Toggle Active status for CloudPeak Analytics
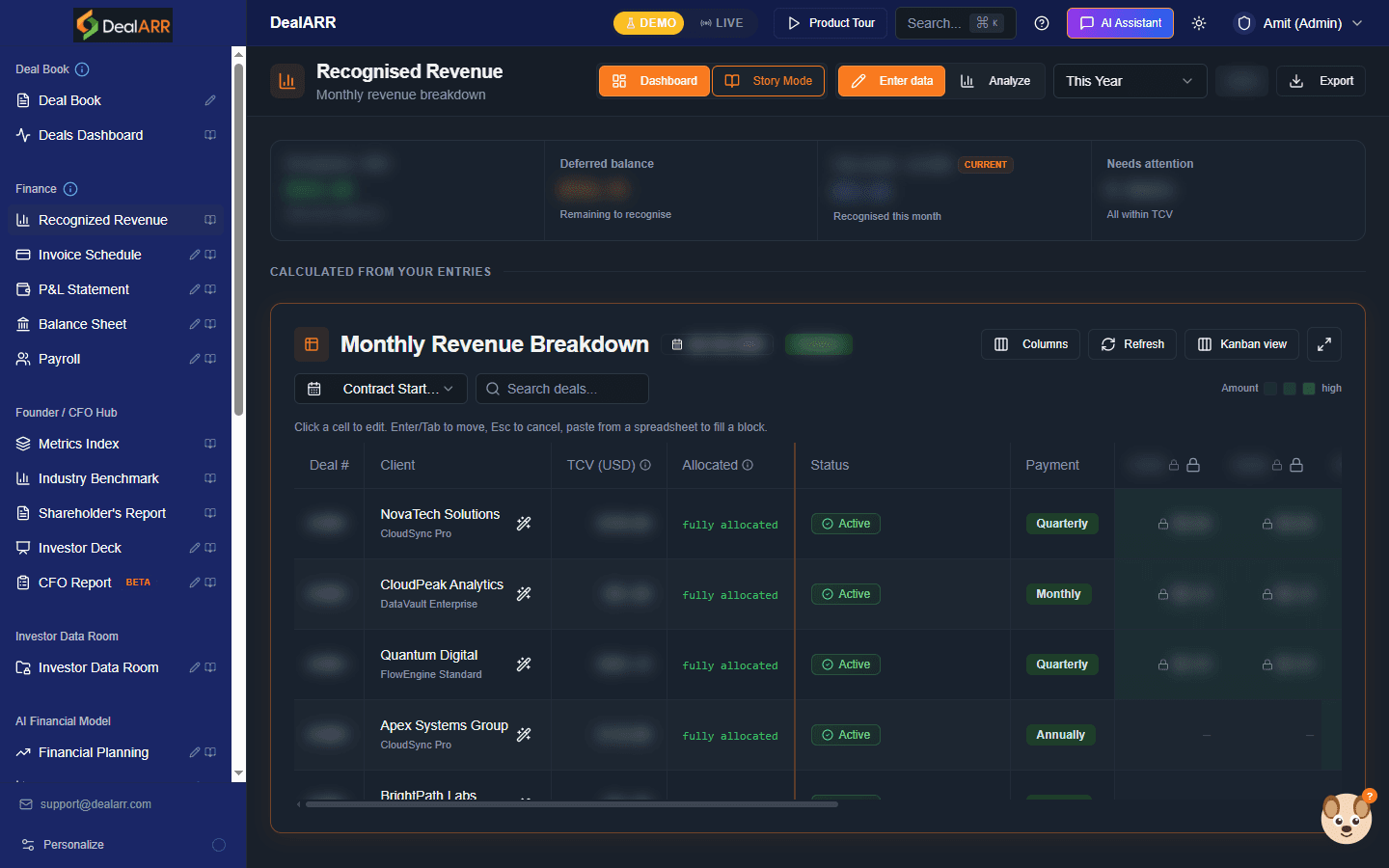Viewport: 1389px width, 868px height. (x=845, y=594)
